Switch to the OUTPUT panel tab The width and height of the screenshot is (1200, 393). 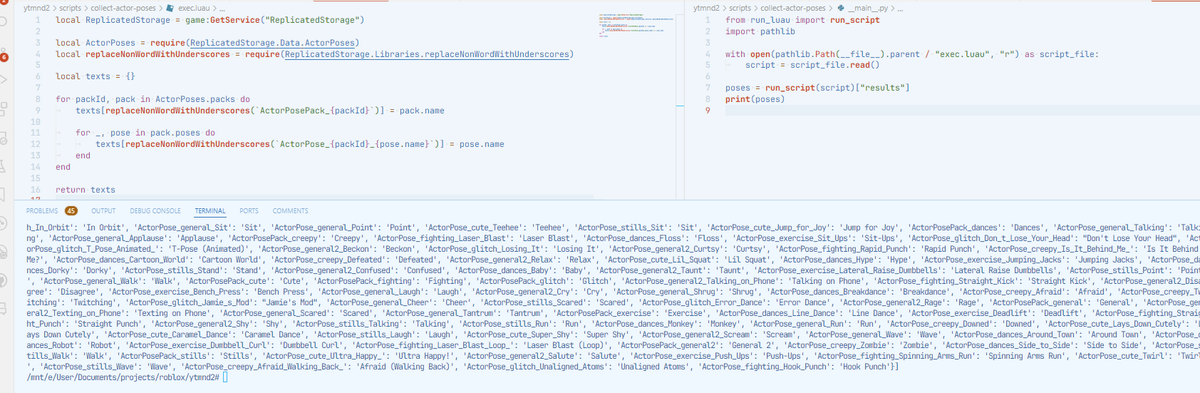103,210
